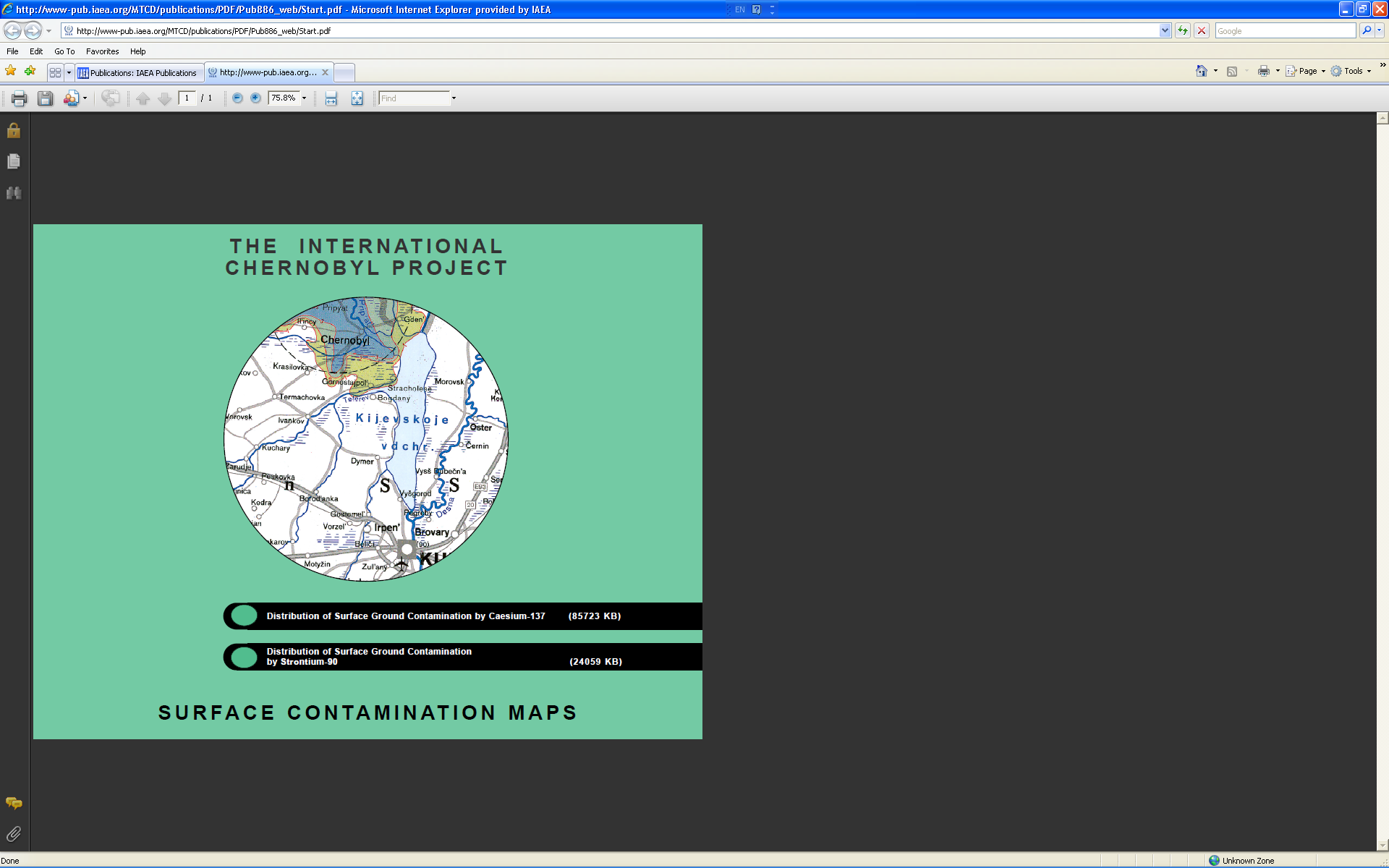Open security lock panel in sidebar
The width and height of the screenshot is (1389, 868).
pos(14,130)
